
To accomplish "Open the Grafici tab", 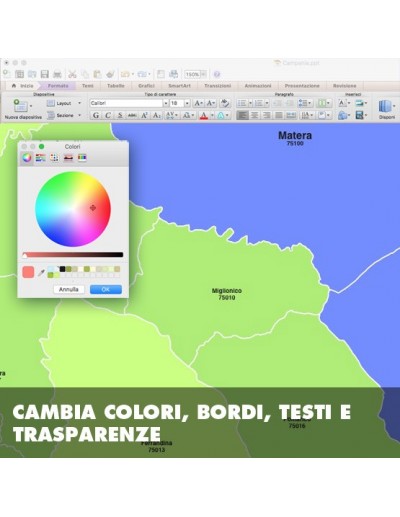I will [146, 86].
